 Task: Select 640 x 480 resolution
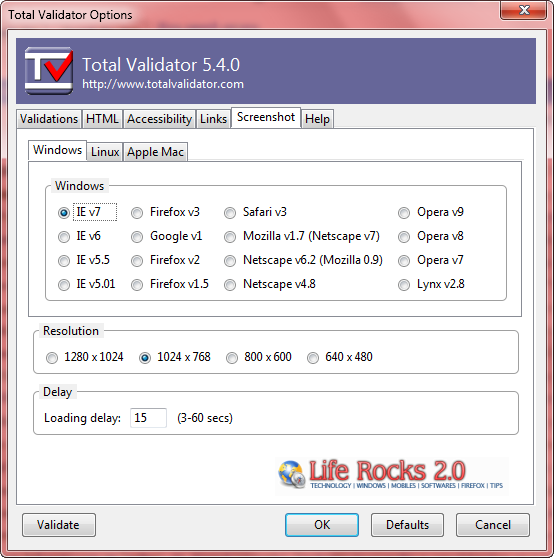(313, 358)
